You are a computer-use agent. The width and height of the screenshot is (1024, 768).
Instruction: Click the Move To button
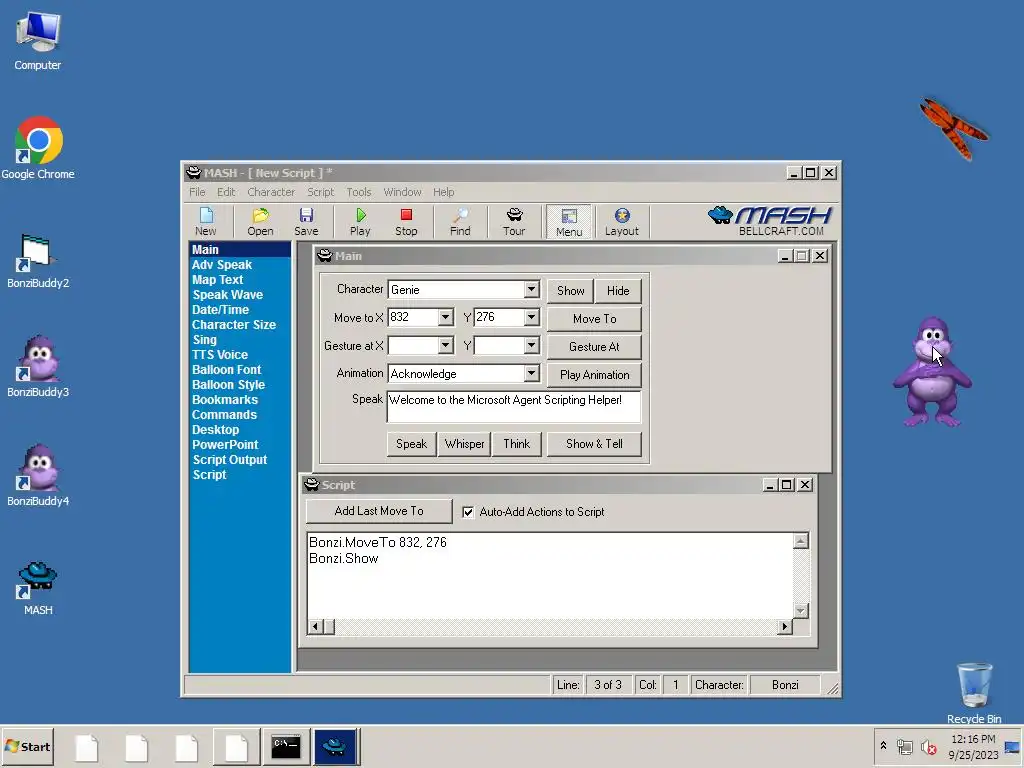point(594,319)
